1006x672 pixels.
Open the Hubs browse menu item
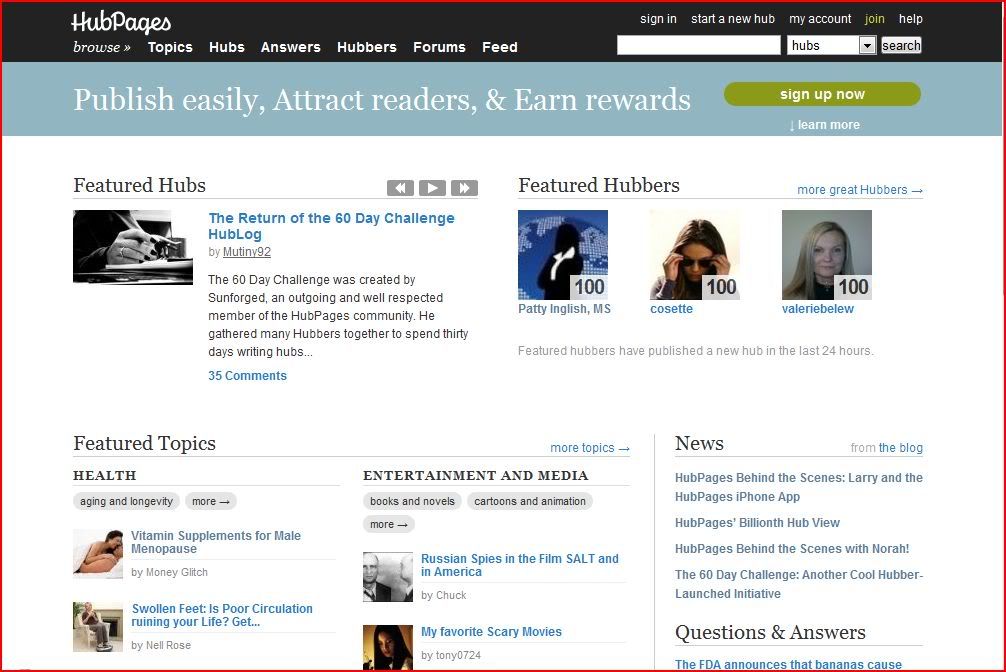coord(226,47)
